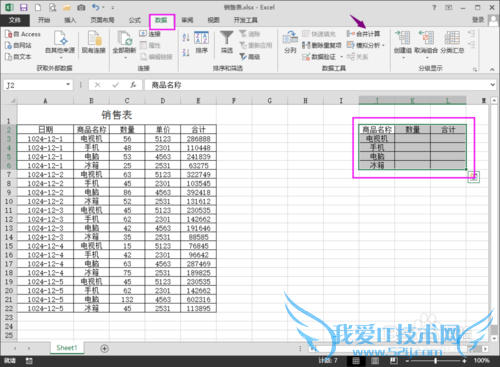Select cell containing 销售表 title
The width and height of the screenshot is (500, 367).
pyautogui.click(x=117, y=115)
